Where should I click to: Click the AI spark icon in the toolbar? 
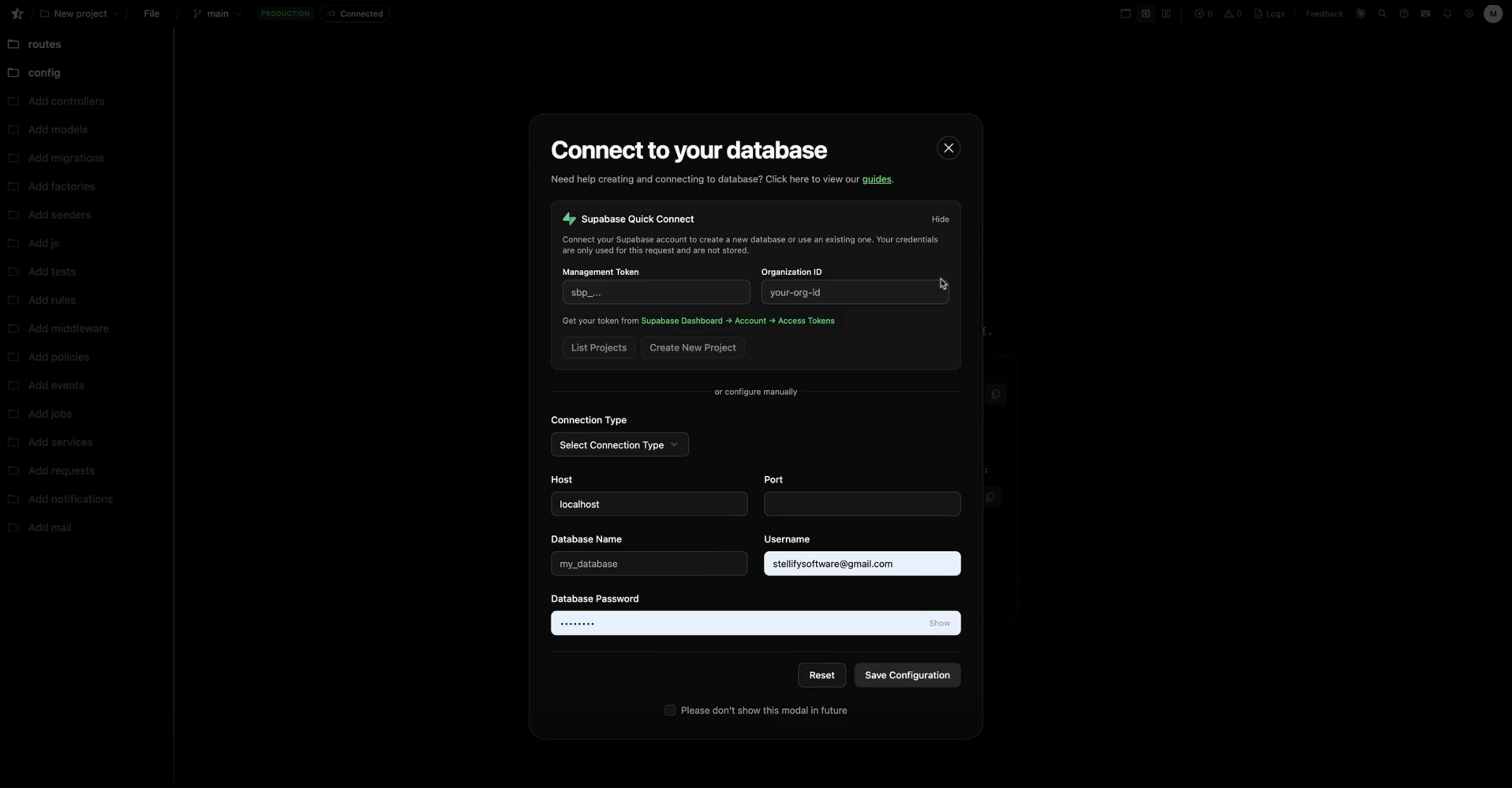tap(1360, 13)
